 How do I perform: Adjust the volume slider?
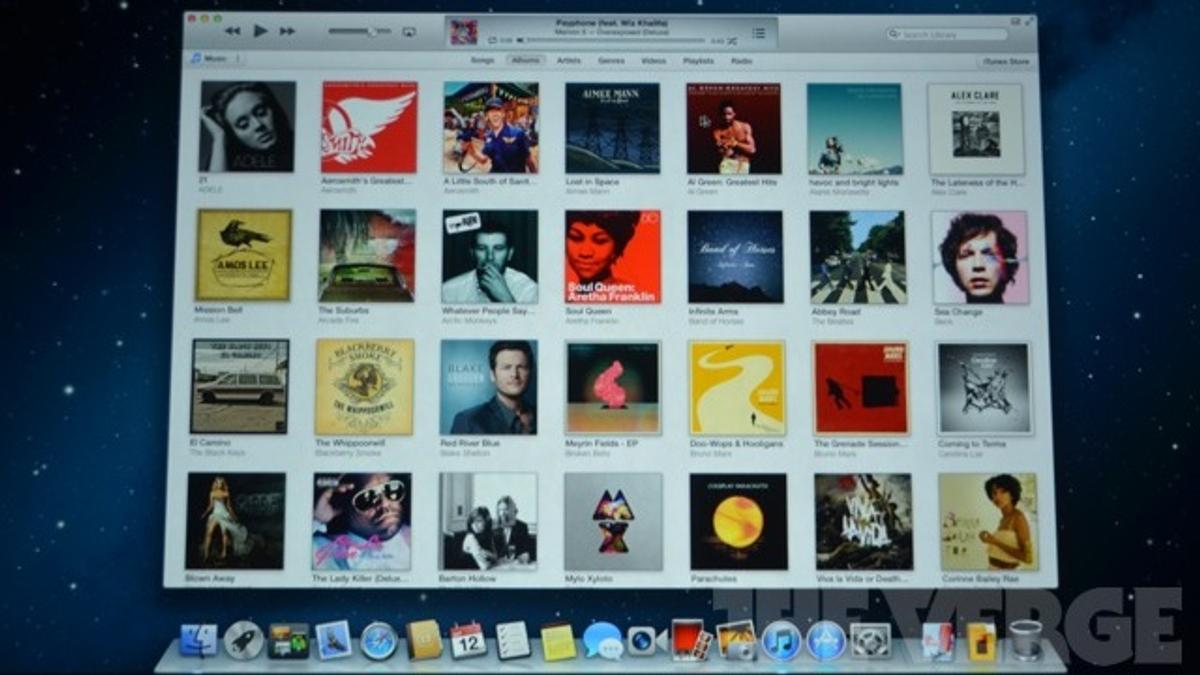point(360,32)
